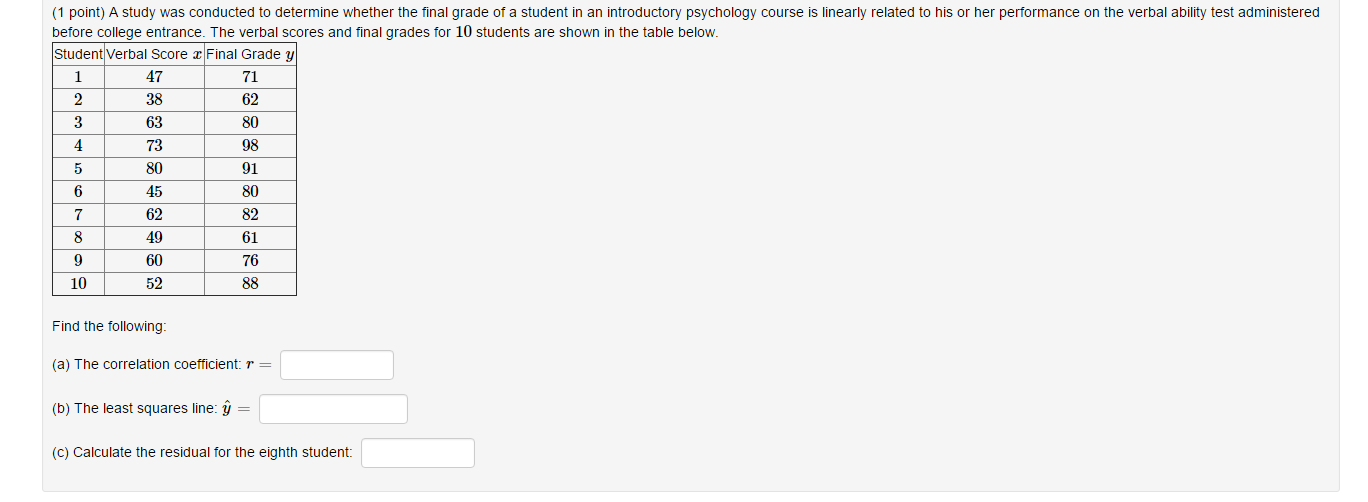Click the least squares line input box
The image size is (1368, 502).
pyautogui.click(x=333, y=409)
